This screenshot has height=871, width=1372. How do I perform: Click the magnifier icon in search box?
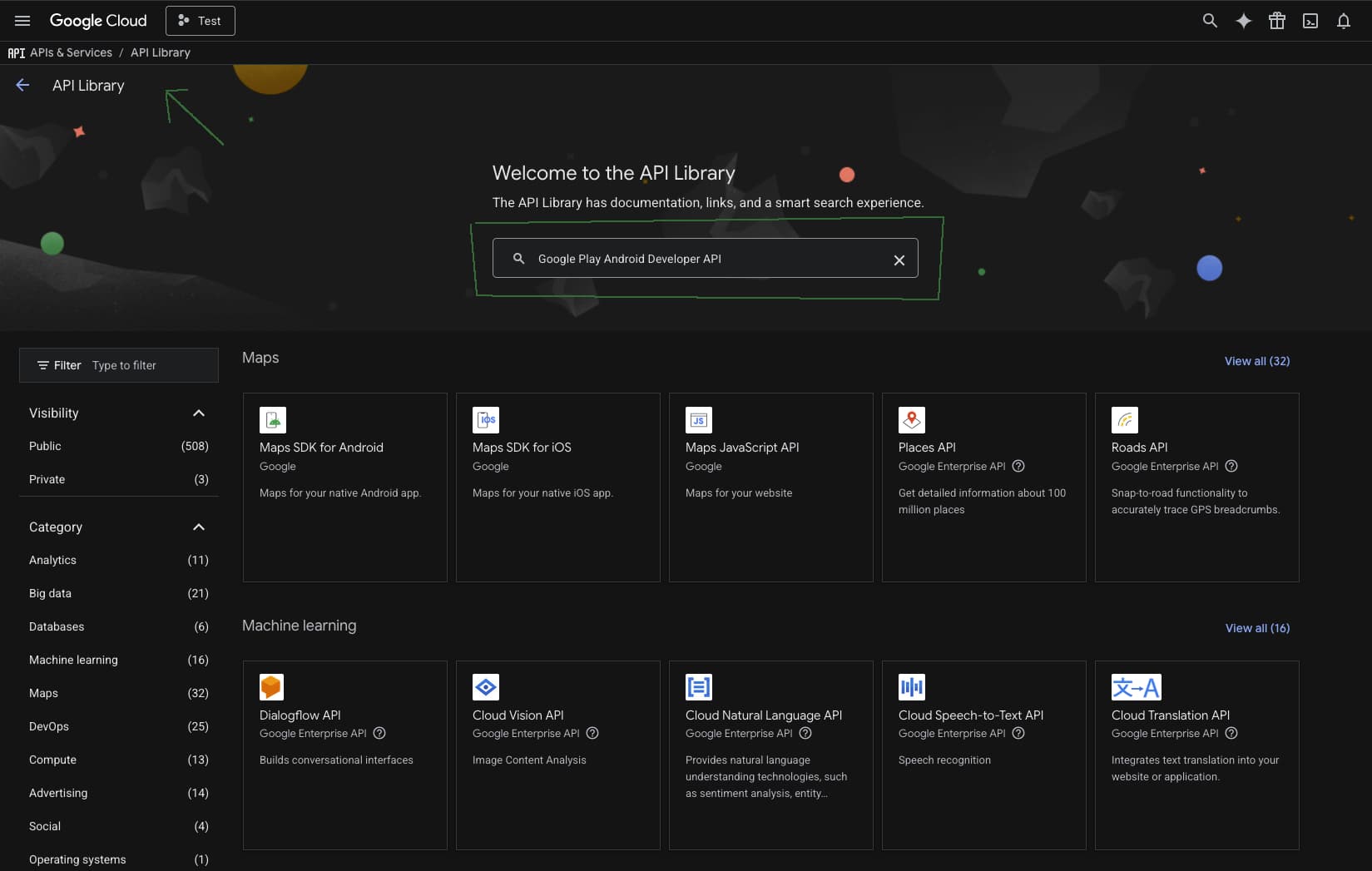518,259
